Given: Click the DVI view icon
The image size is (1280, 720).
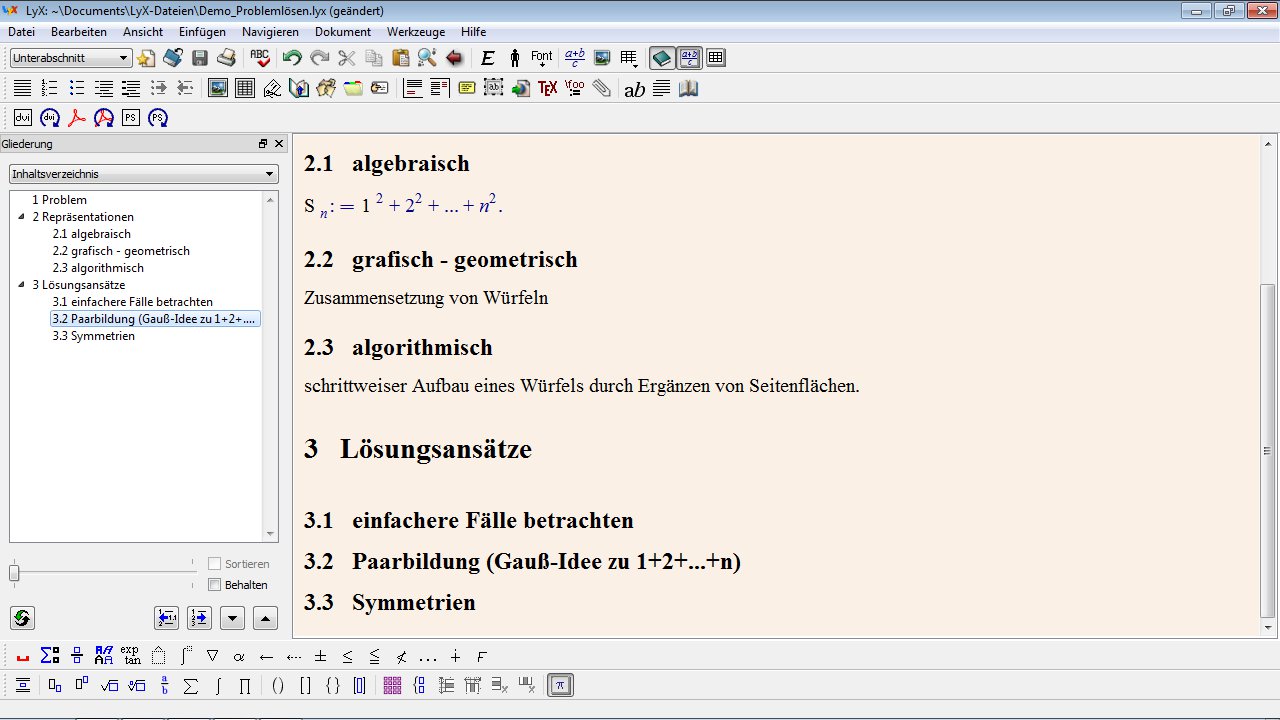Looking at the screenshot, I should pyautogui.click(x=23, y=118).
